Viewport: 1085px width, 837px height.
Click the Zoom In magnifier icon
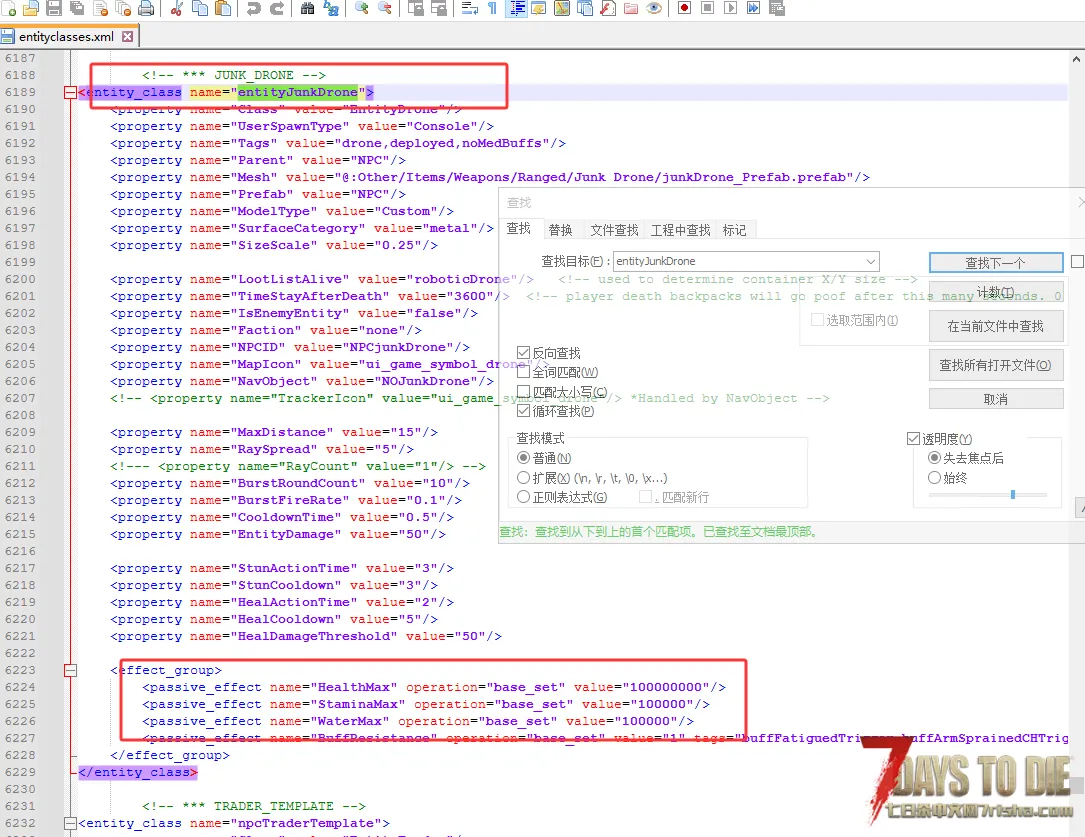[x=361, y=9]
